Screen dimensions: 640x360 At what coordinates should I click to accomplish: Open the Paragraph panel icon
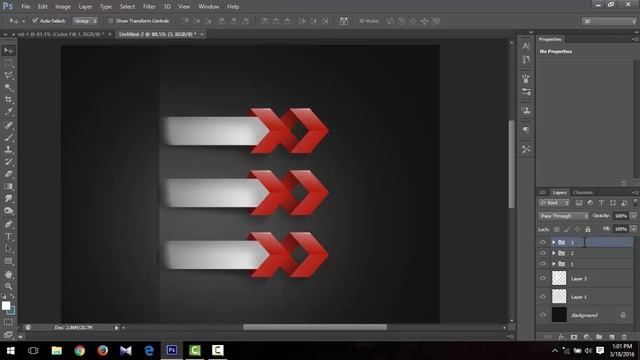(526, 130)
